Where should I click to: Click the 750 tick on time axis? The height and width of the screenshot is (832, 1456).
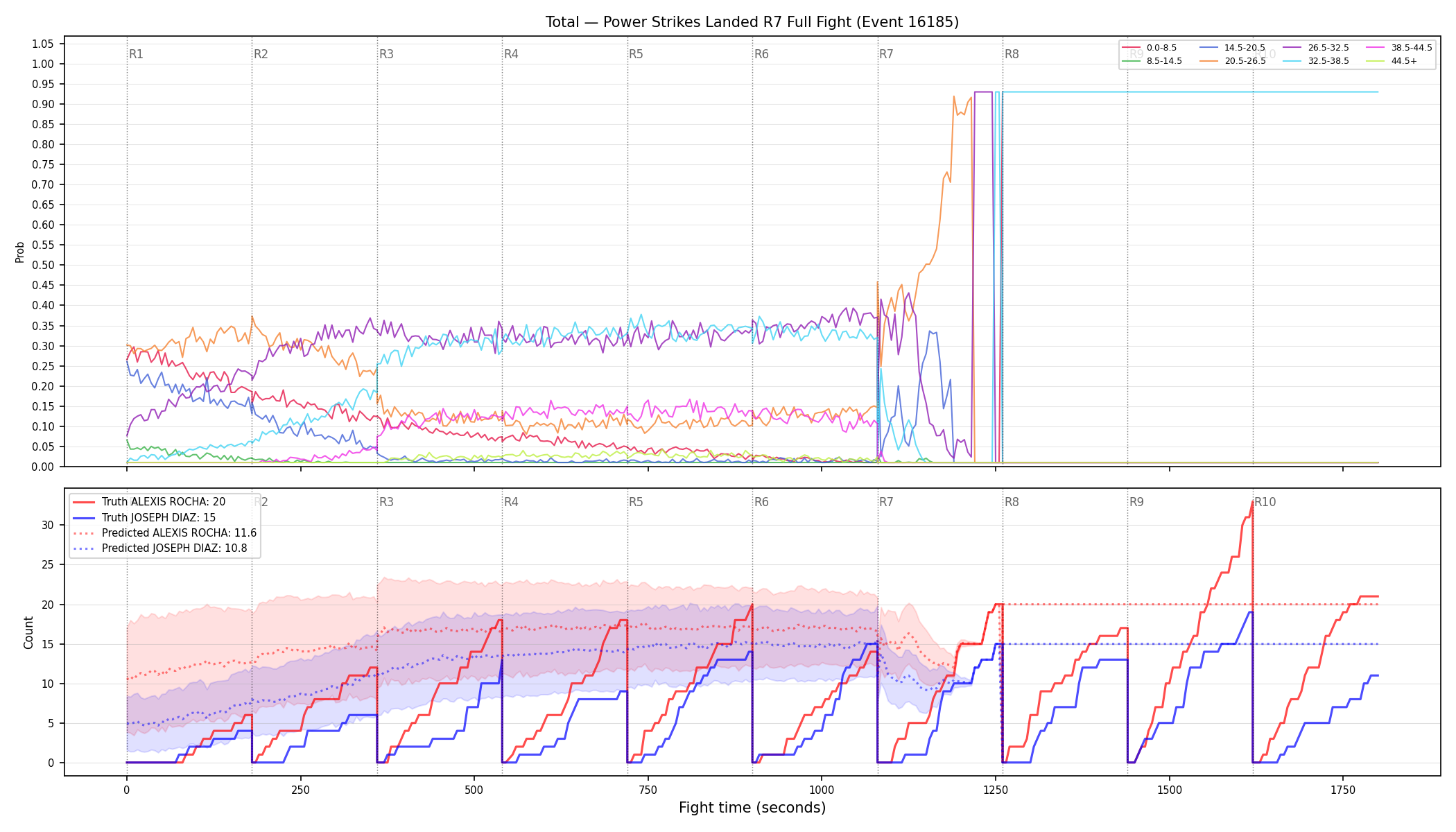[x=648, y=790]
